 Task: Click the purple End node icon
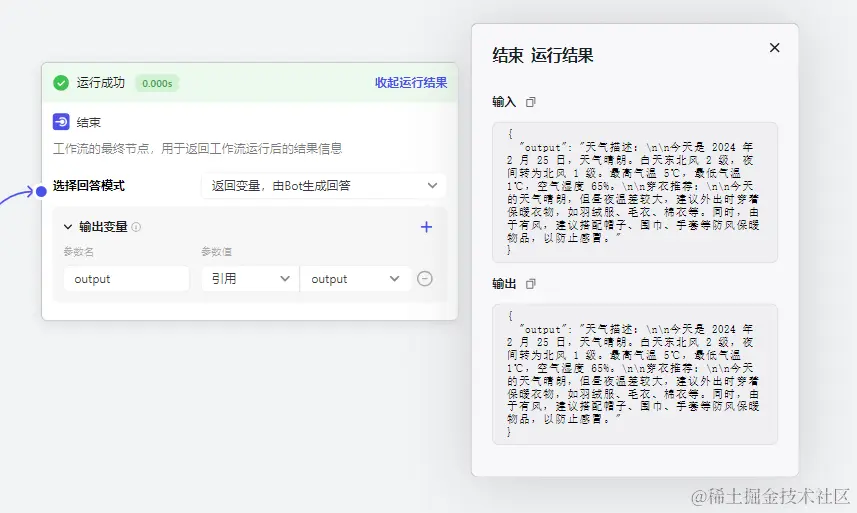61,121
